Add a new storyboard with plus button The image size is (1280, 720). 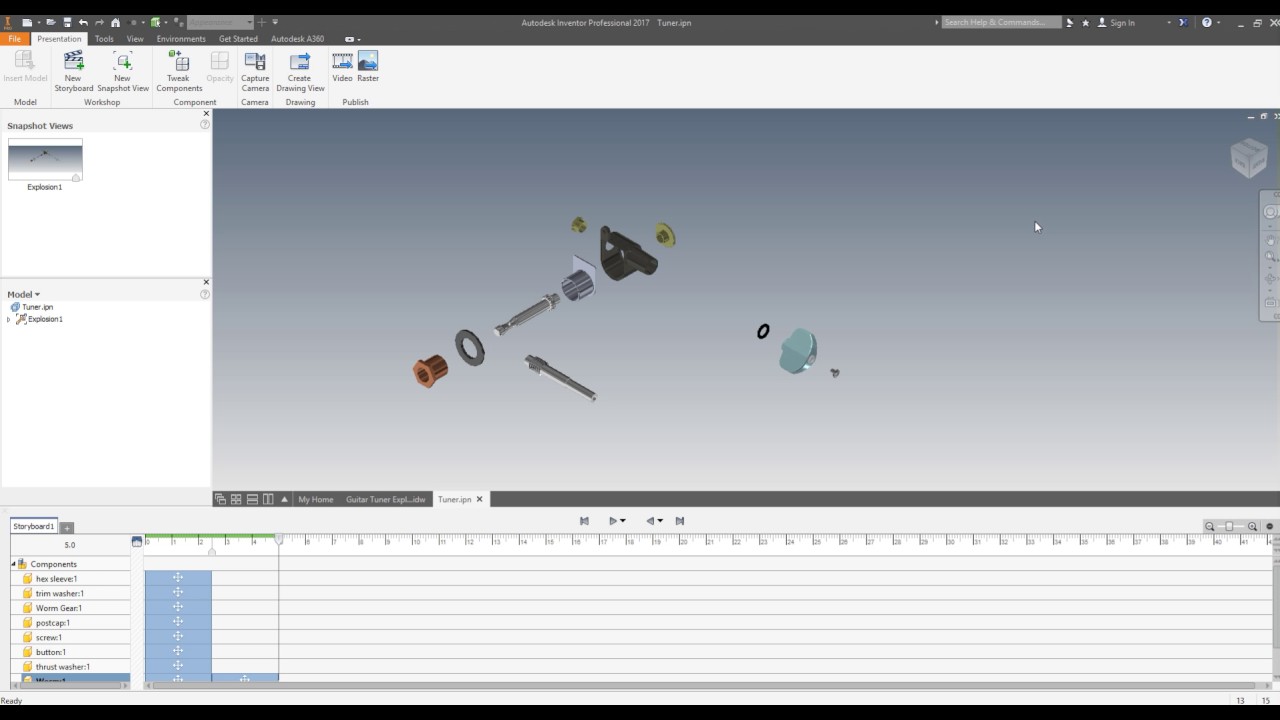coord(67,527)
